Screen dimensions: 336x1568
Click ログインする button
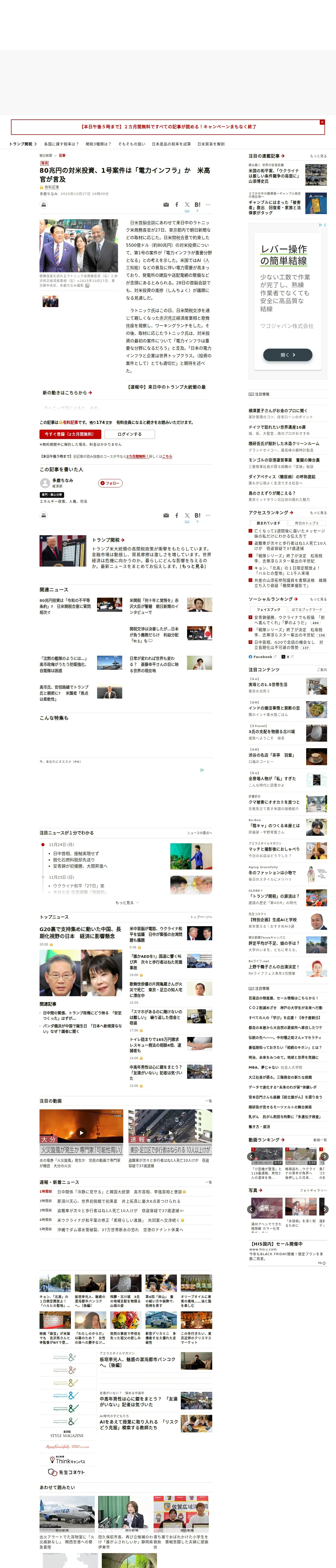click(129, 434)
